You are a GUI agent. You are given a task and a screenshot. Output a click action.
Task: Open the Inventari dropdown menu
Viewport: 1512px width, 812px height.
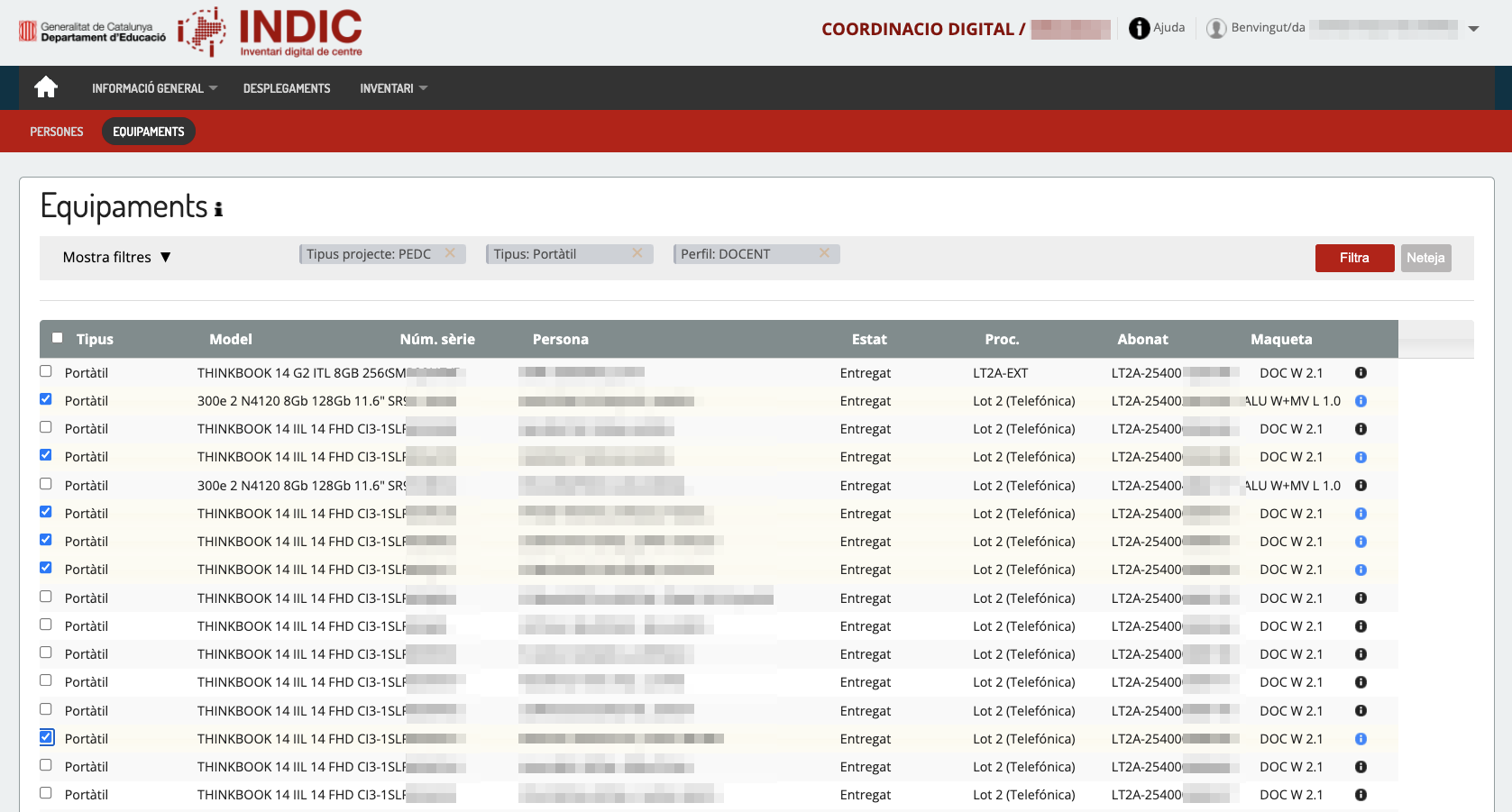(393, 88)
